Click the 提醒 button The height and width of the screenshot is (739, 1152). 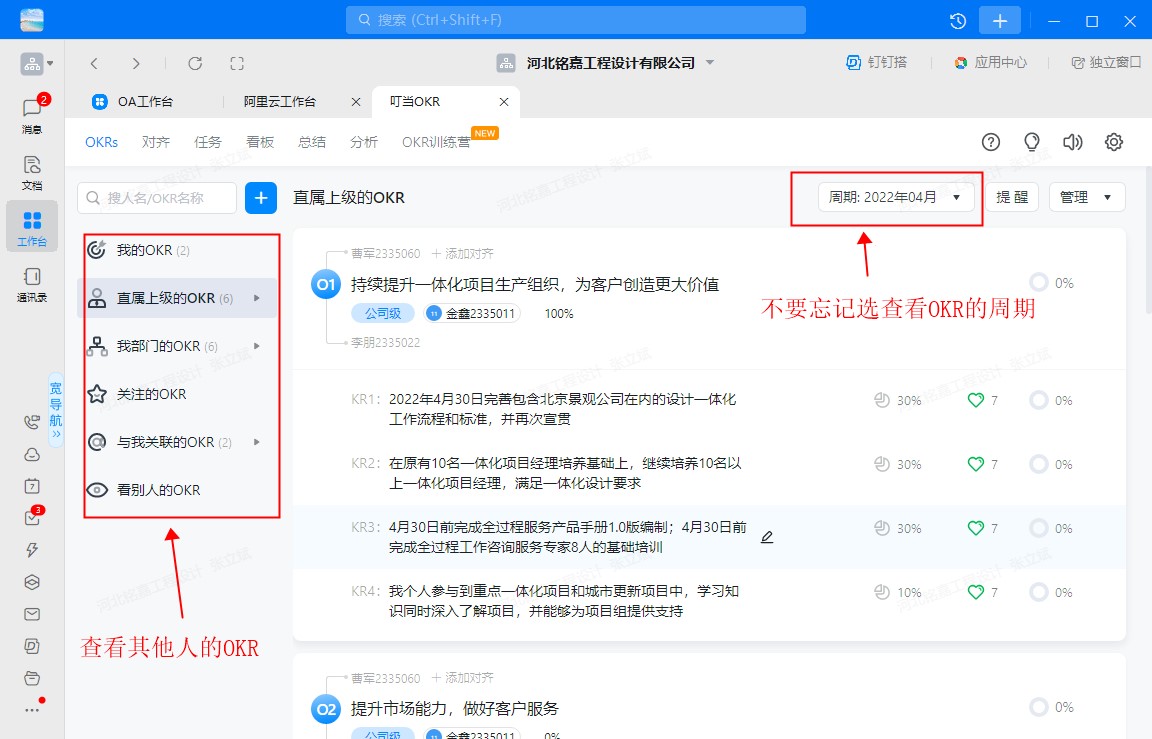(1012, 198)
